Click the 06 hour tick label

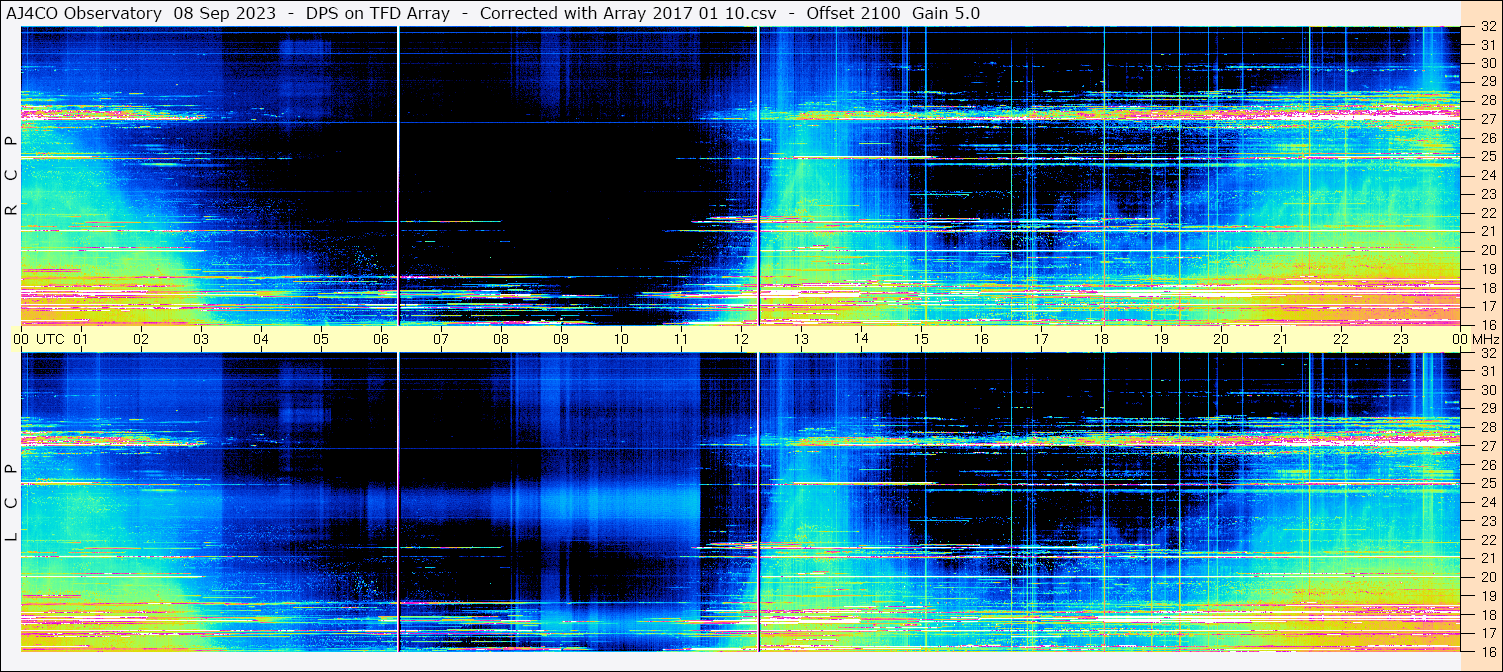(x=381, y=339)
